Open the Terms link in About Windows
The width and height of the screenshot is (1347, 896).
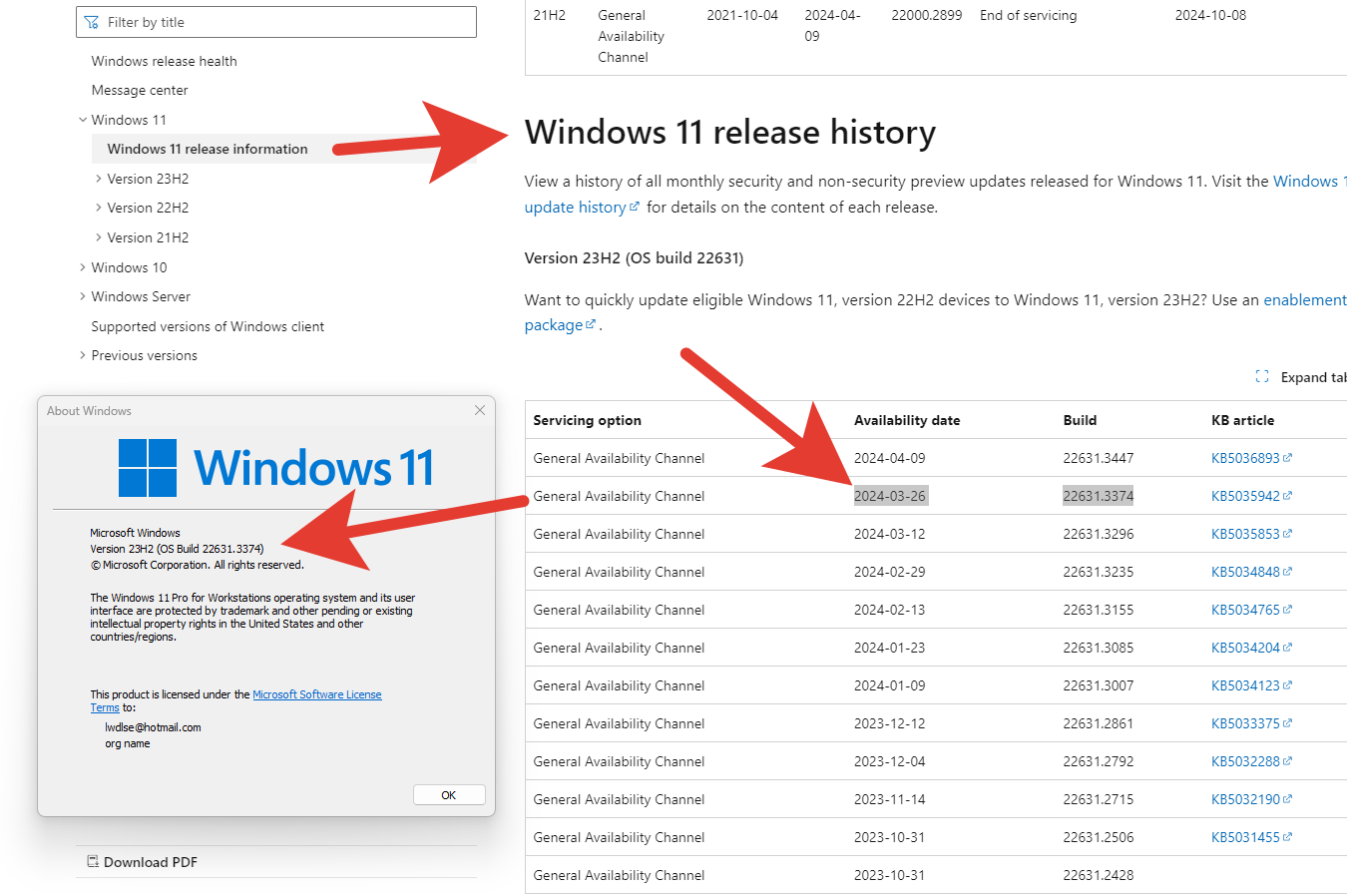tap(105, 707)
